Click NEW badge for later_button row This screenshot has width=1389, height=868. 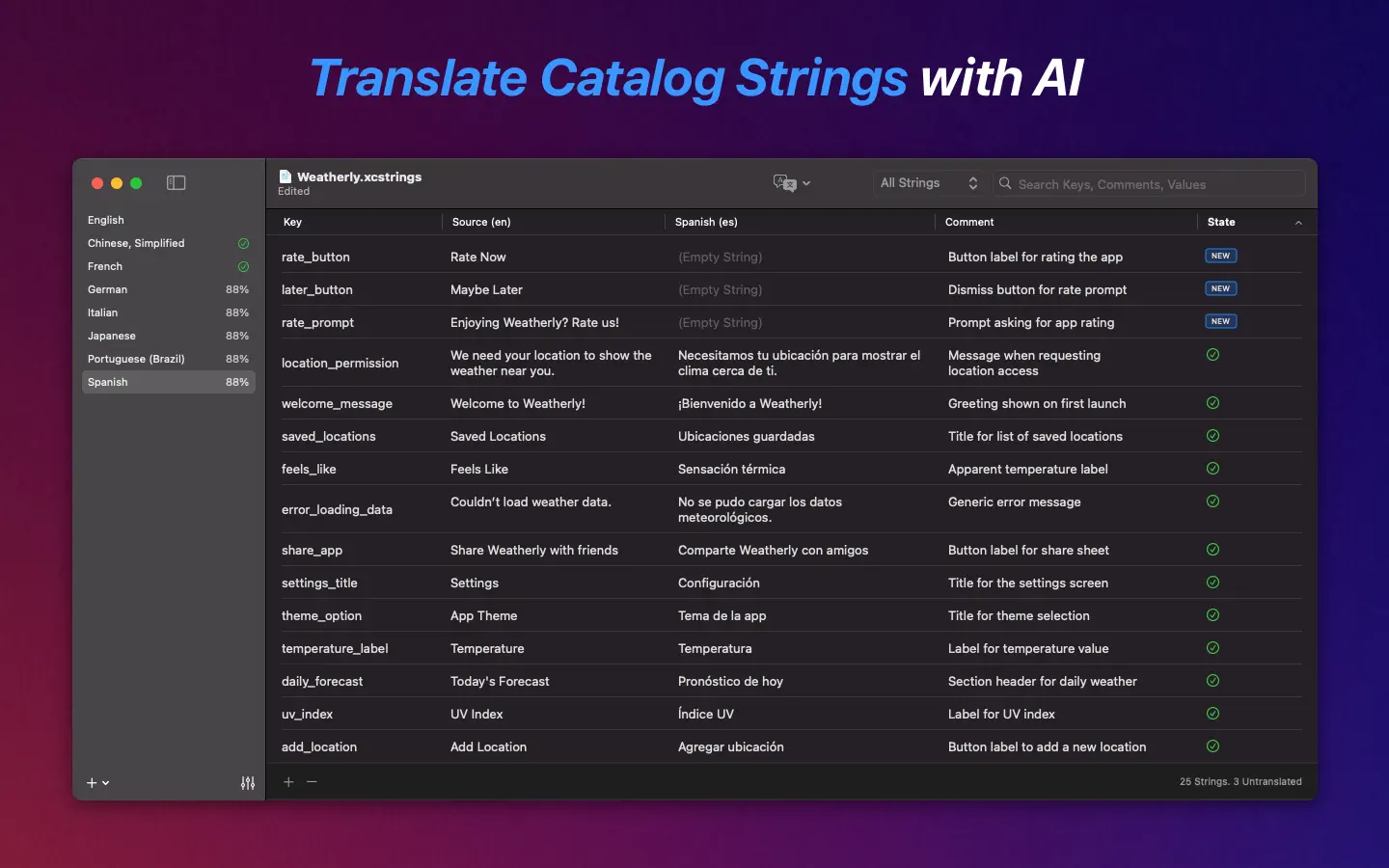click(1220, 288)
